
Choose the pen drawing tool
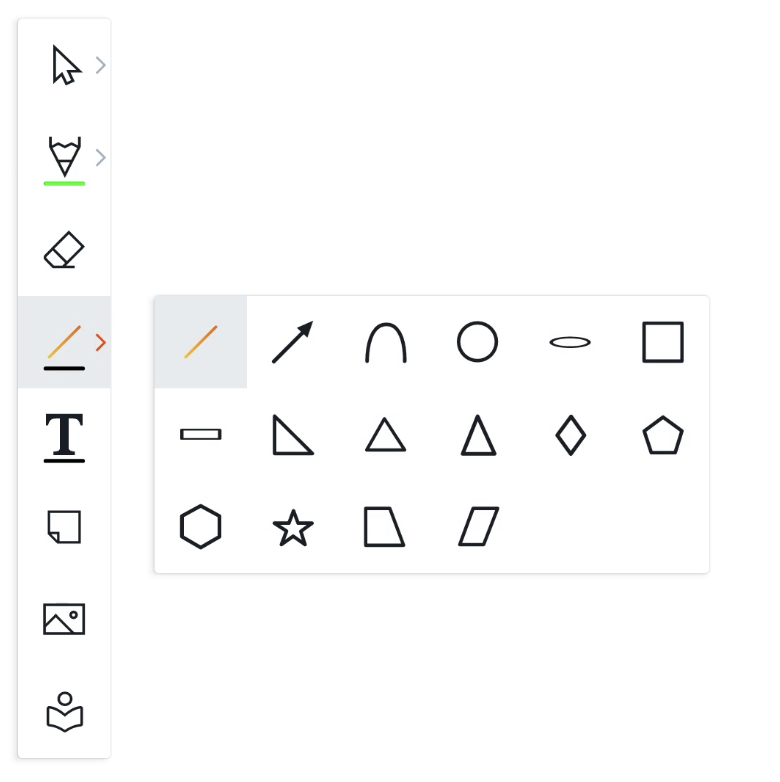[64, 156]
